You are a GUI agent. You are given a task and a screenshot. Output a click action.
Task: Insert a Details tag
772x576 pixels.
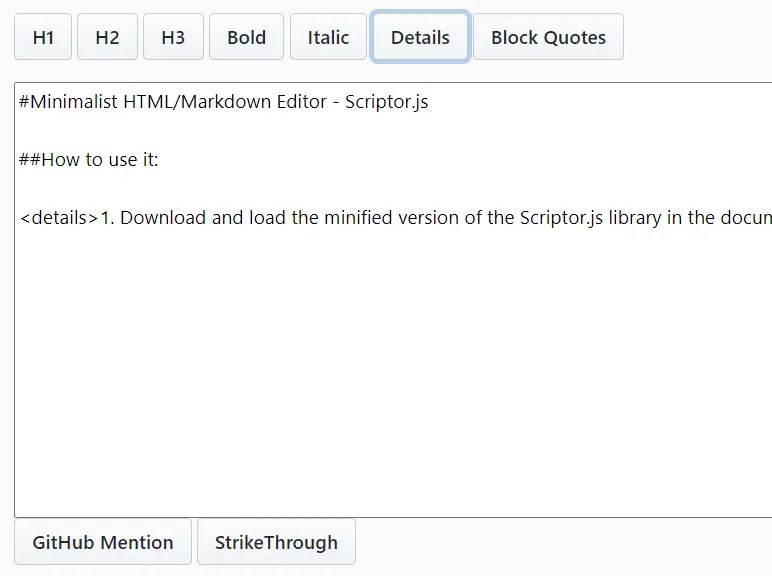(420, 37)
